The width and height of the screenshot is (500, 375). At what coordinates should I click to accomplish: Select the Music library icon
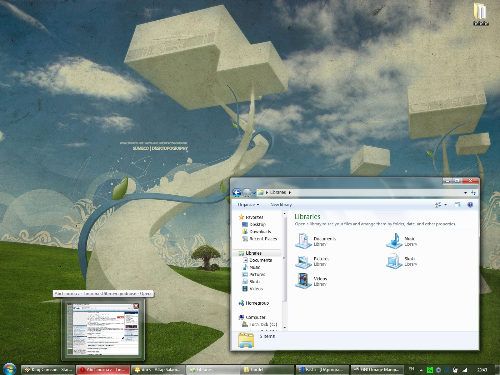(x=394, y=241)
